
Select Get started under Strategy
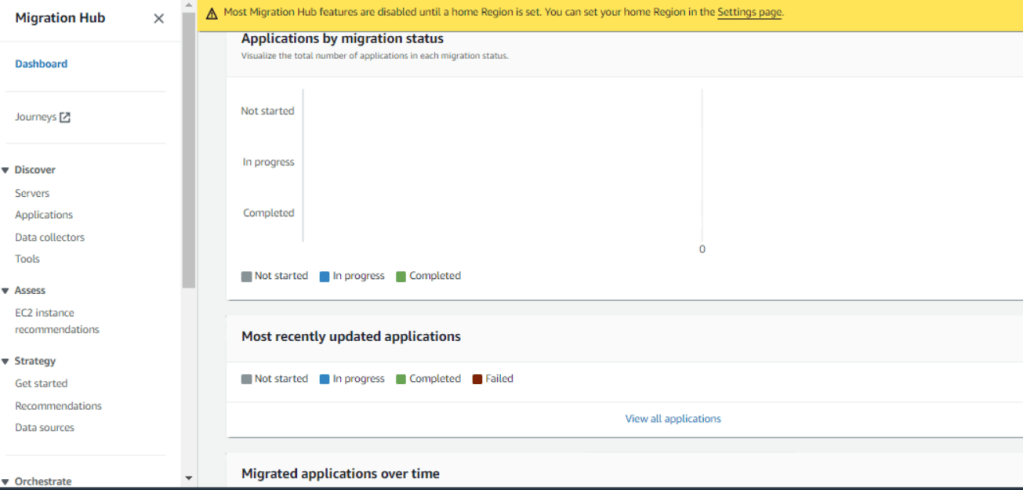point(41,383)
